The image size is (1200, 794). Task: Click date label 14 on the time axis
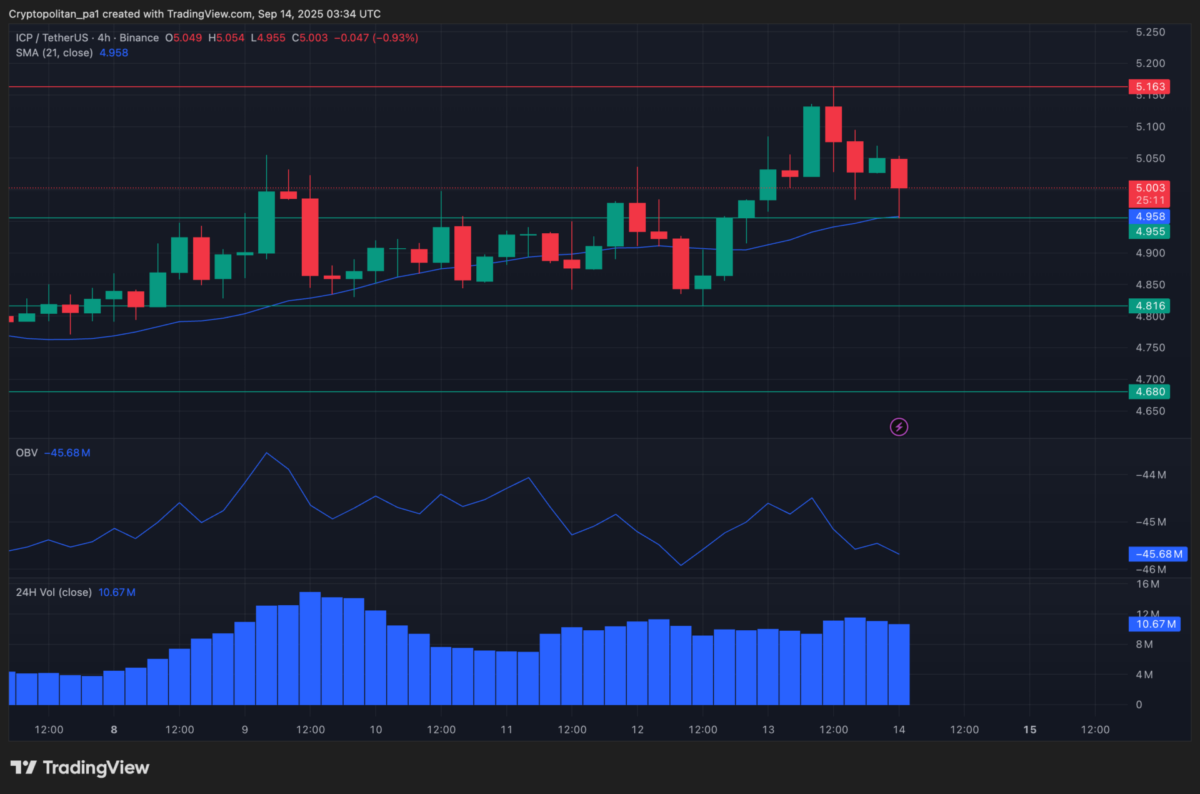coord(899,730)
